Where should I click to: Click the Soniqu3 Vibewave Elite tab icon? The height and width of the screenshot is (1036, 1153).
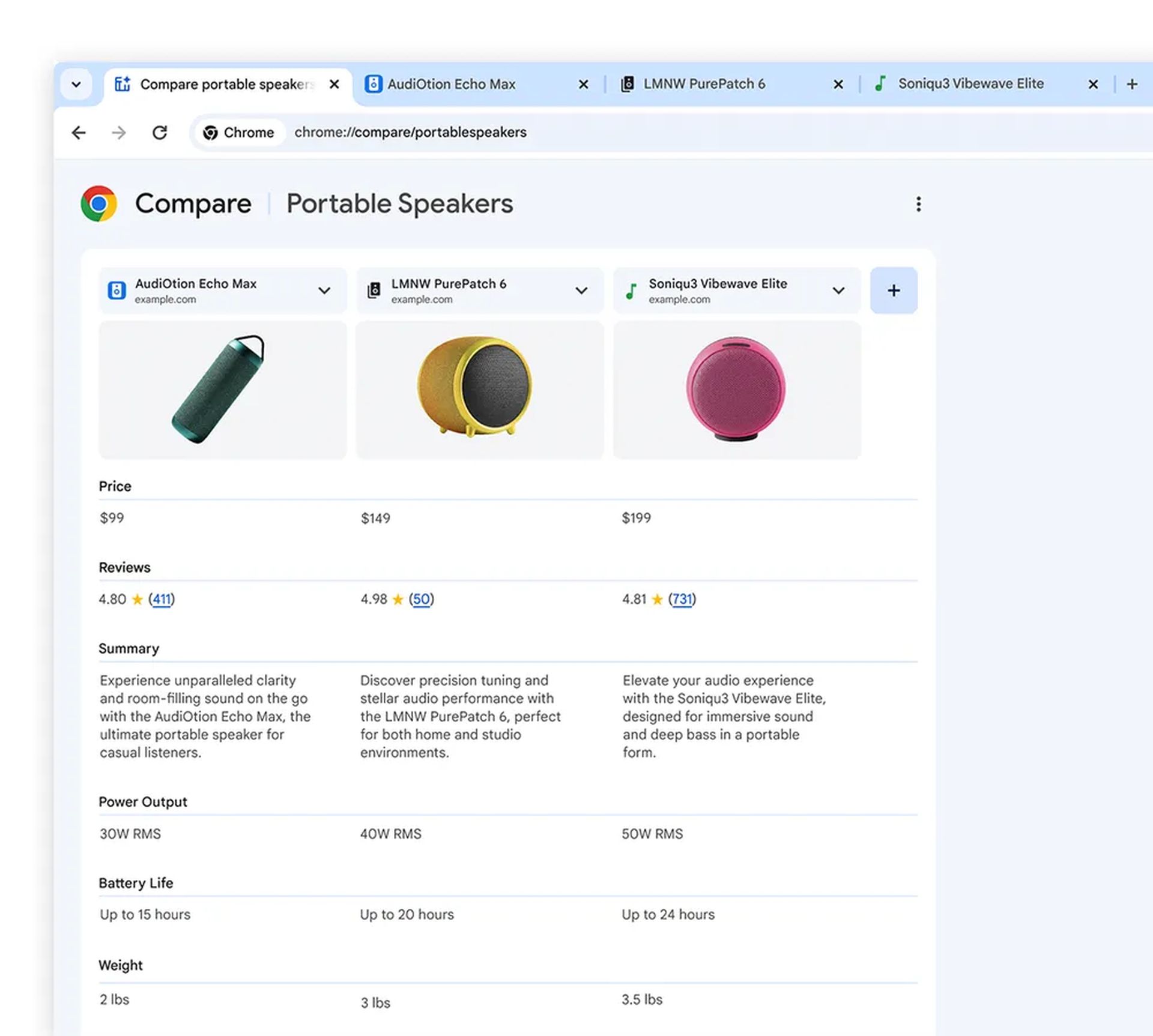(x=879, y=84)
